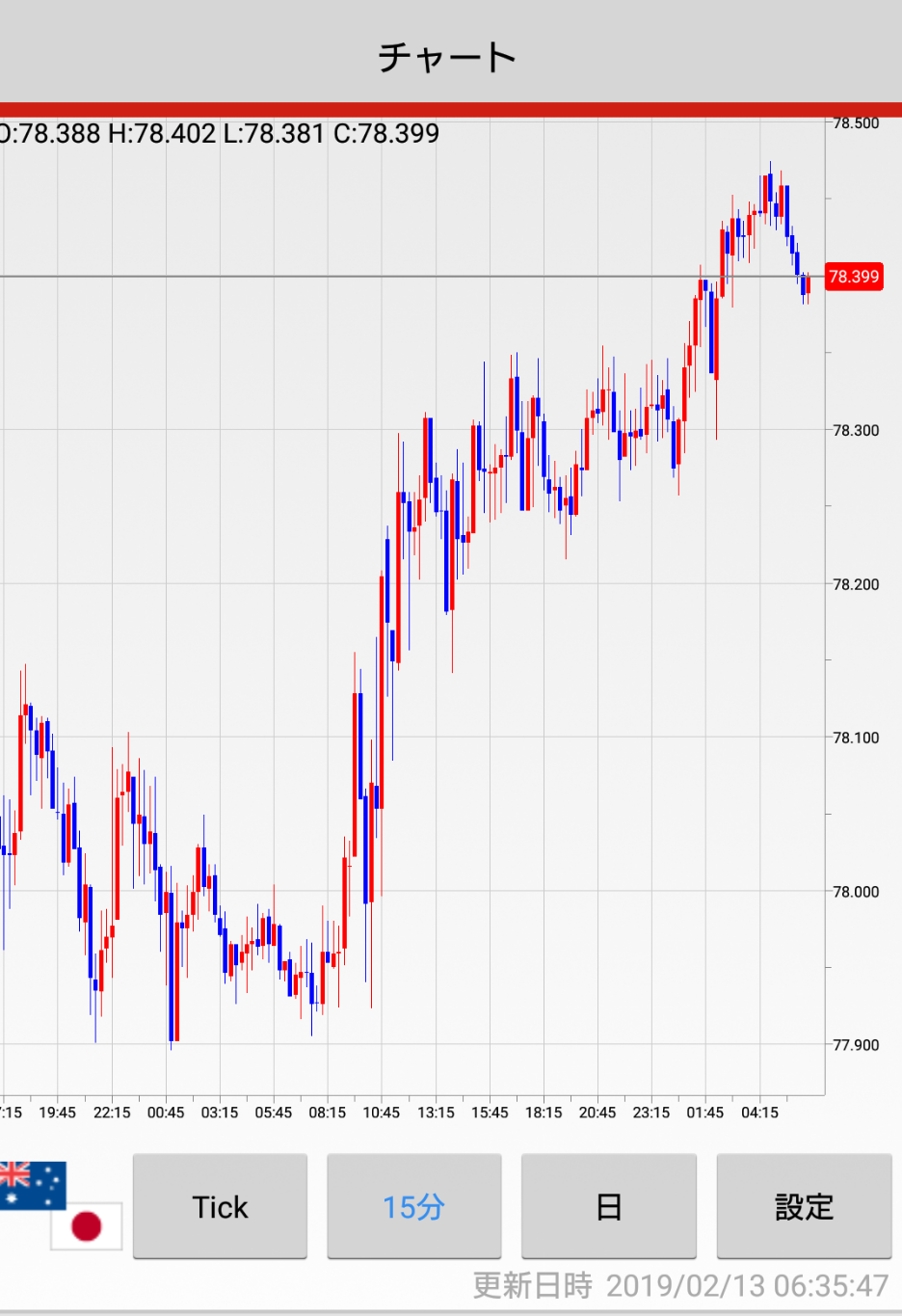Screen dimensions: 902x1316
Task: Click the 更新日時 update timestamp
Action: [x=679, y=1285]
